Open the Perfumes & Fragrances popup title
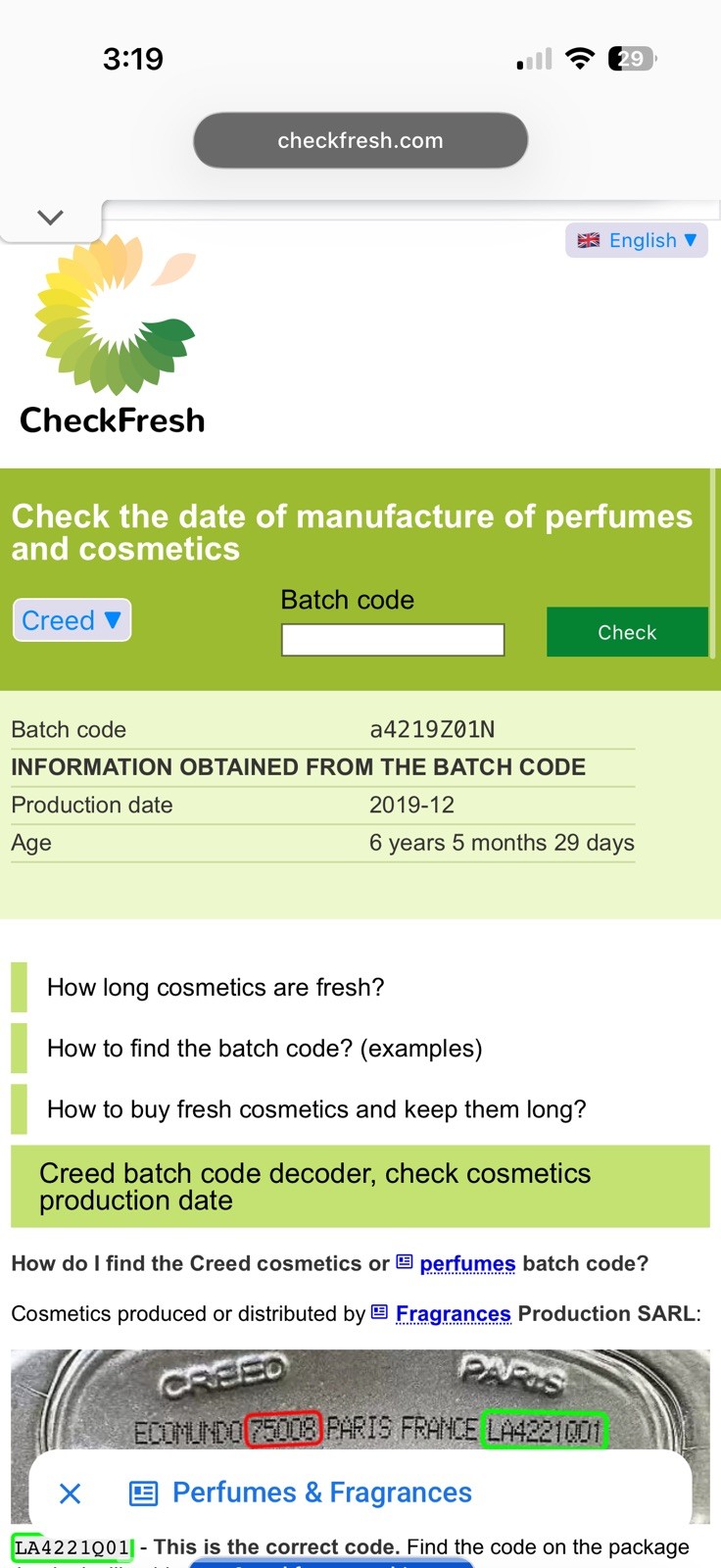This screenshot has height=1568, width=721. point(322,1493)
